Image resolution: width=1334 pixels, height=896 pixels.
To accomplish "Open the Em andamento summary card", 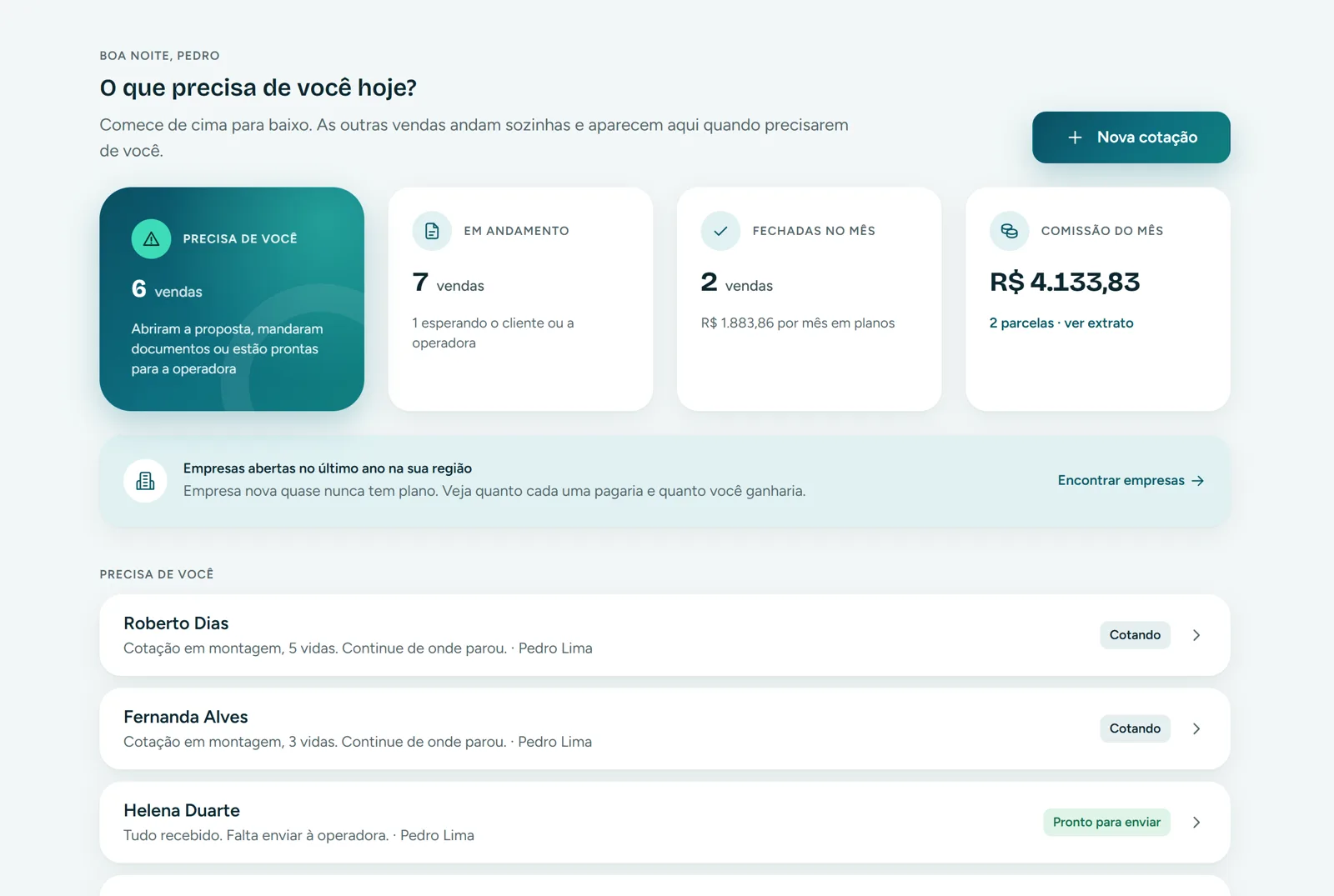I will (520, 299).
